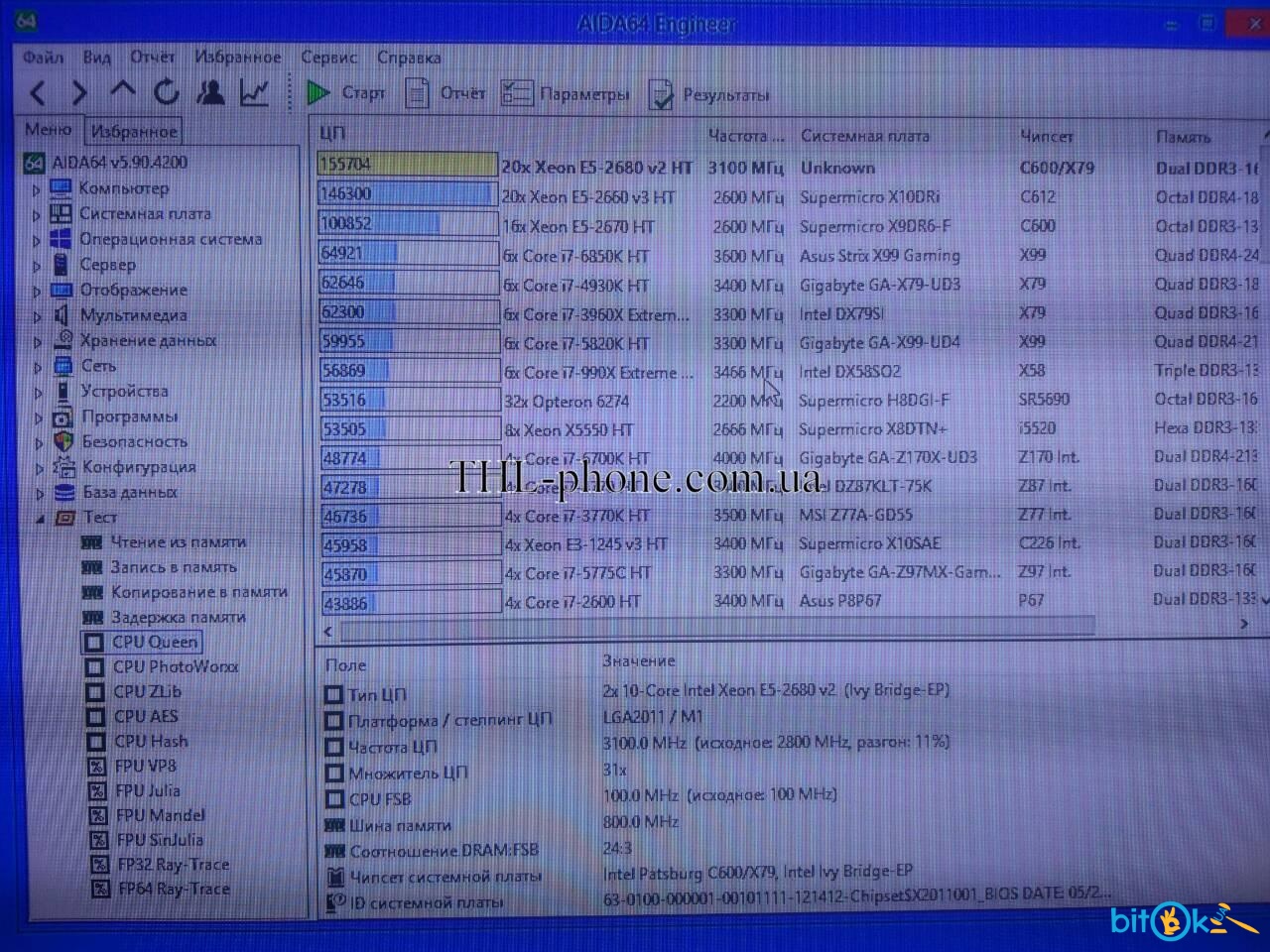Switch to the Избранное tab

pos(134,131)
